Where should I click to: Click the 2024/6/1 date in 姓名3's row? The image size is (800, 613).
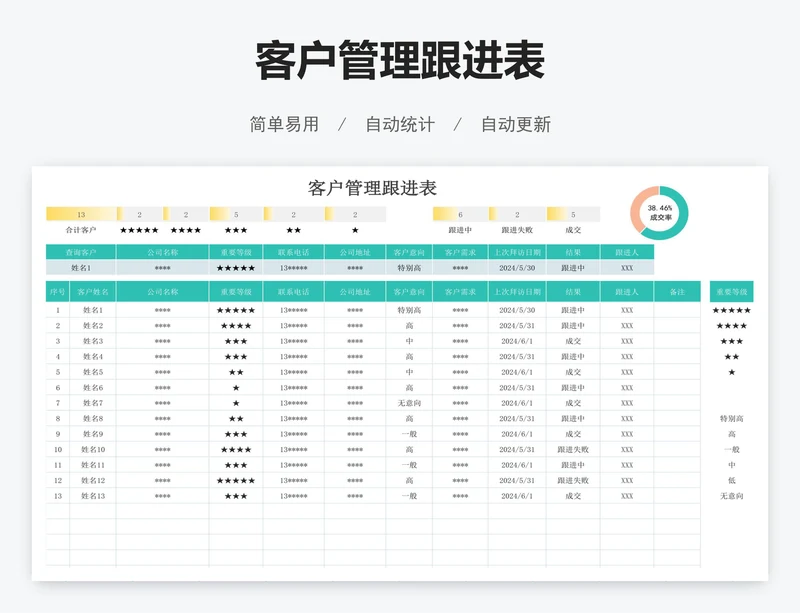point(517,341)
